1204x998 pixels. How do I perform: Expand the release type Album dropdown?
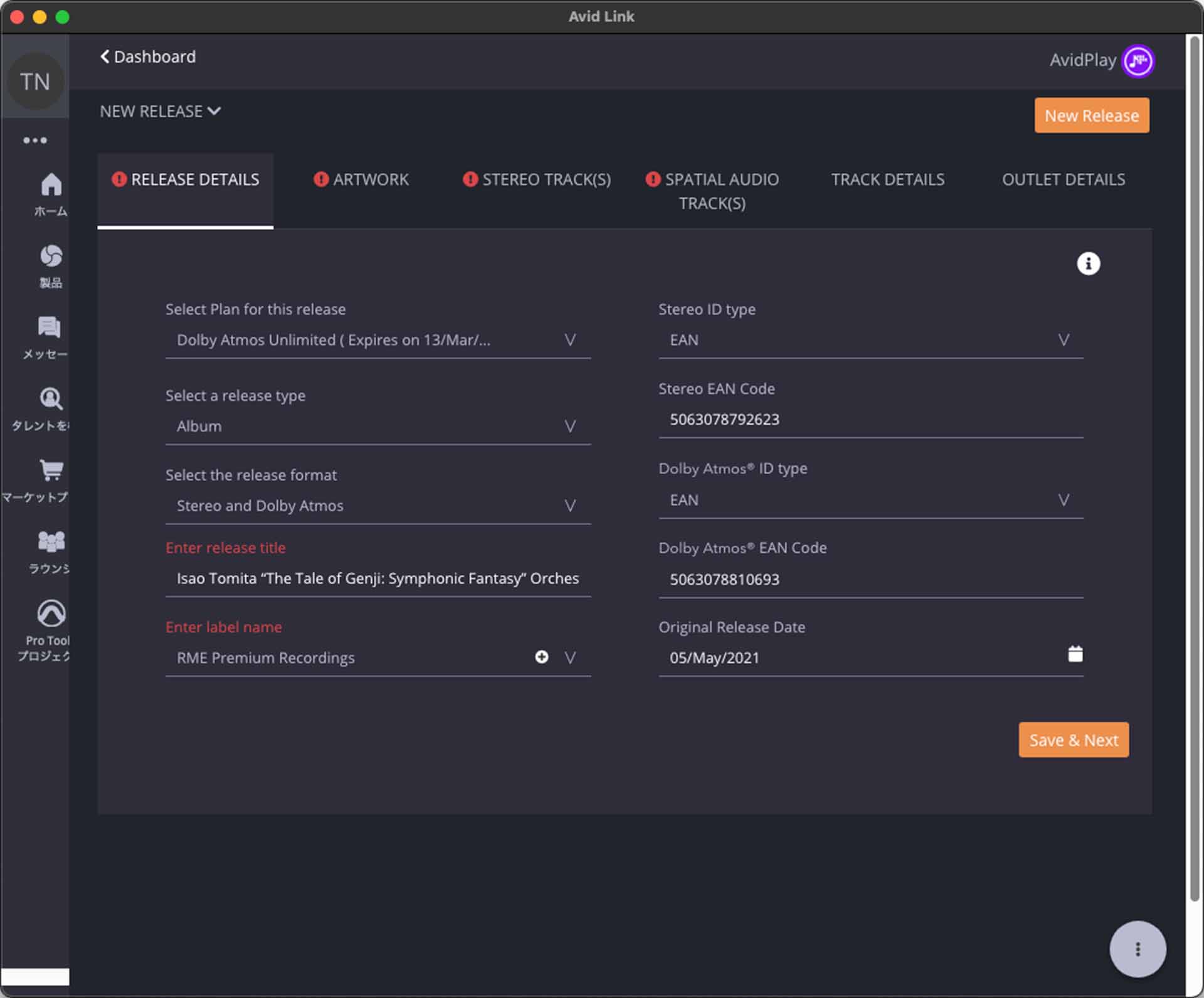coord(569,427)
